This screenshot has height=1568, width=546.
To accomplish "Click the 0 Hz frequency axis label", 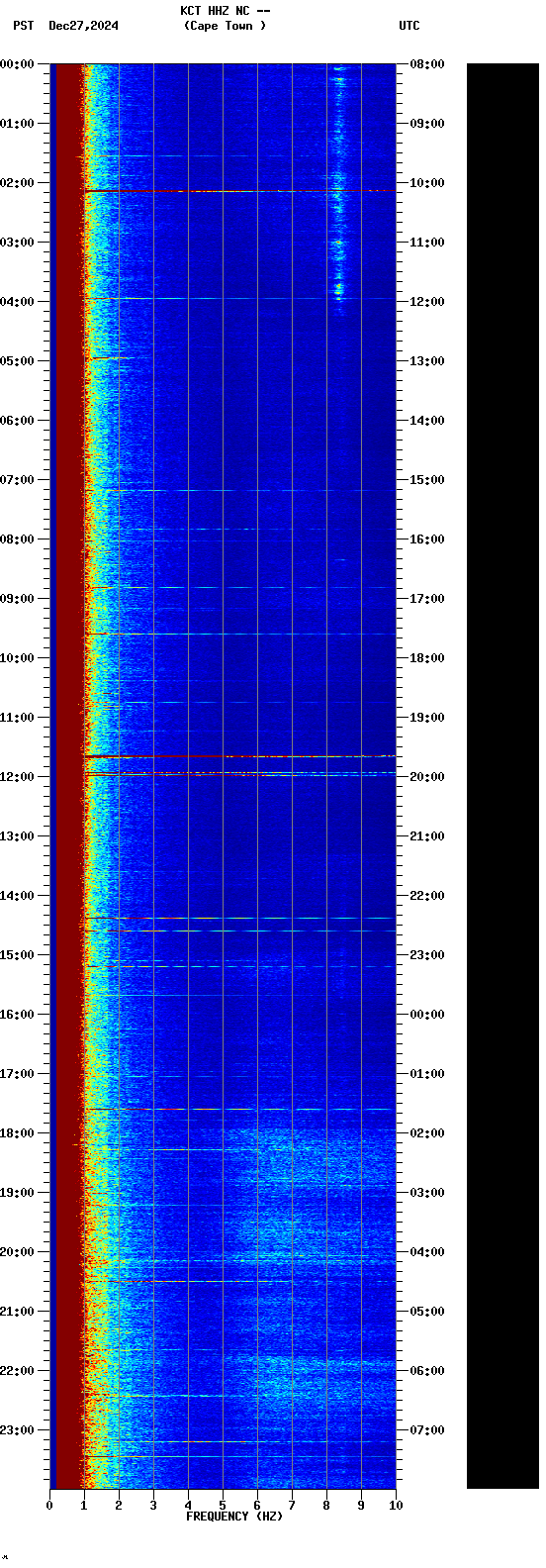I will point(49,1505).
